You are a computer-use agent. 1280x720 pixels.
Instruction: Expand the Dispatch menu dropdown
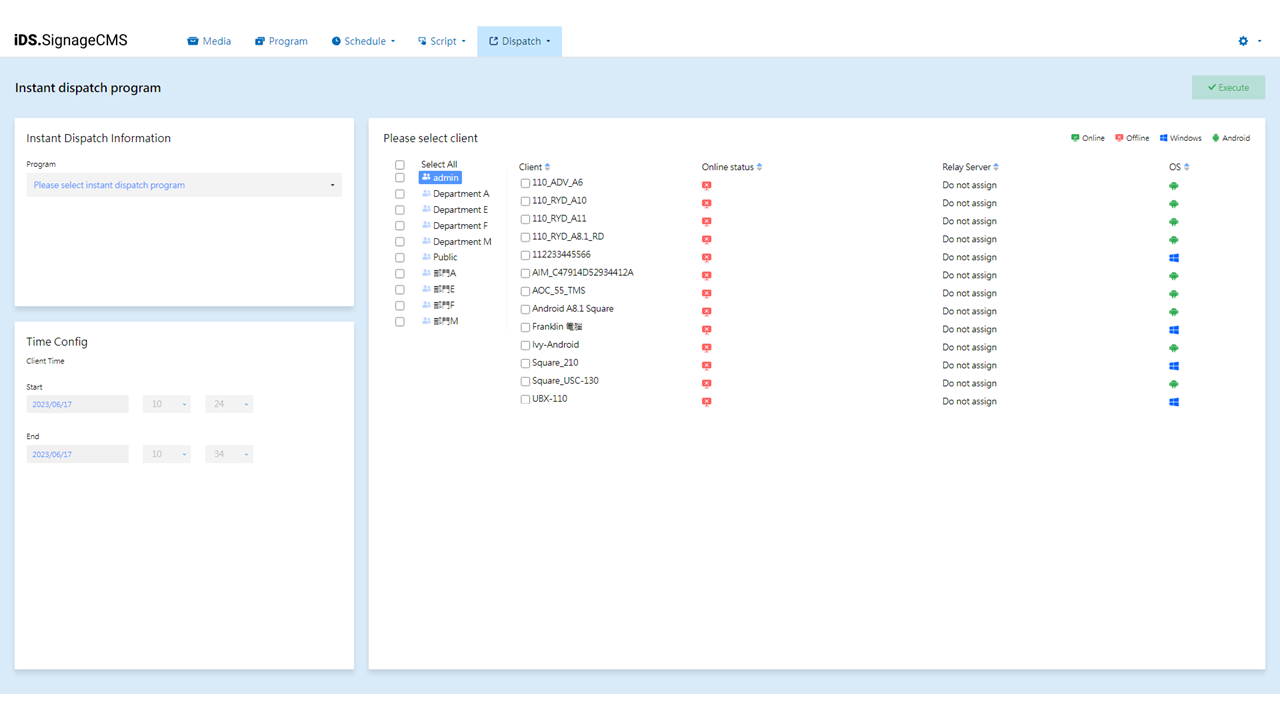click(519, 41)
